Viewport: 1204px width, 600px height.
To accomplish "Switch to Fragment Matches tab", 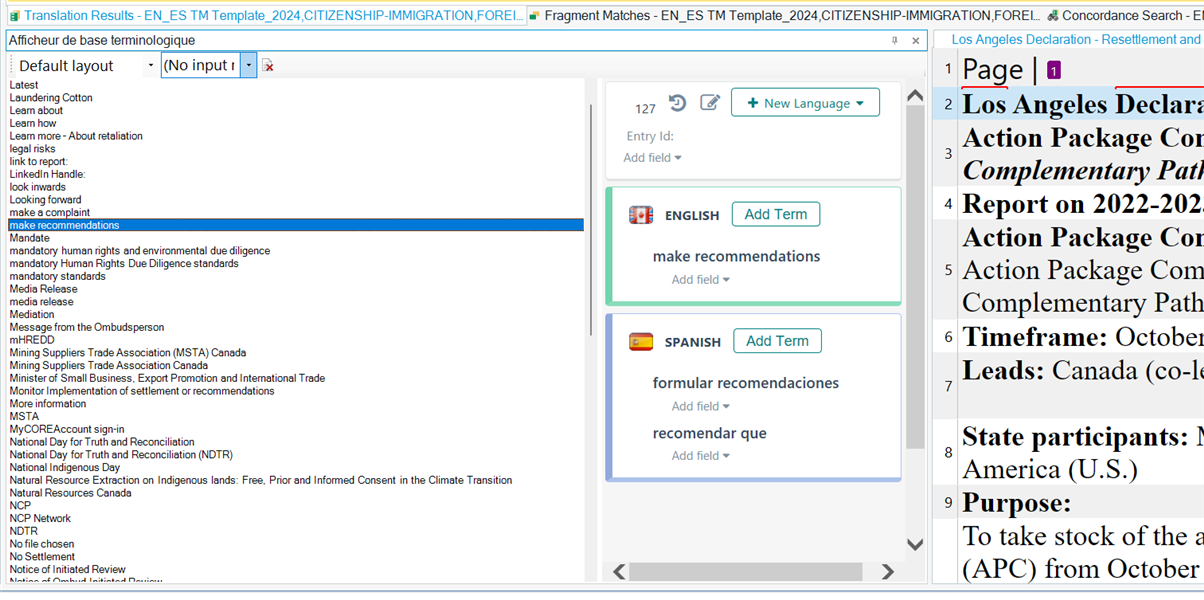I will [x=785, y=15].
